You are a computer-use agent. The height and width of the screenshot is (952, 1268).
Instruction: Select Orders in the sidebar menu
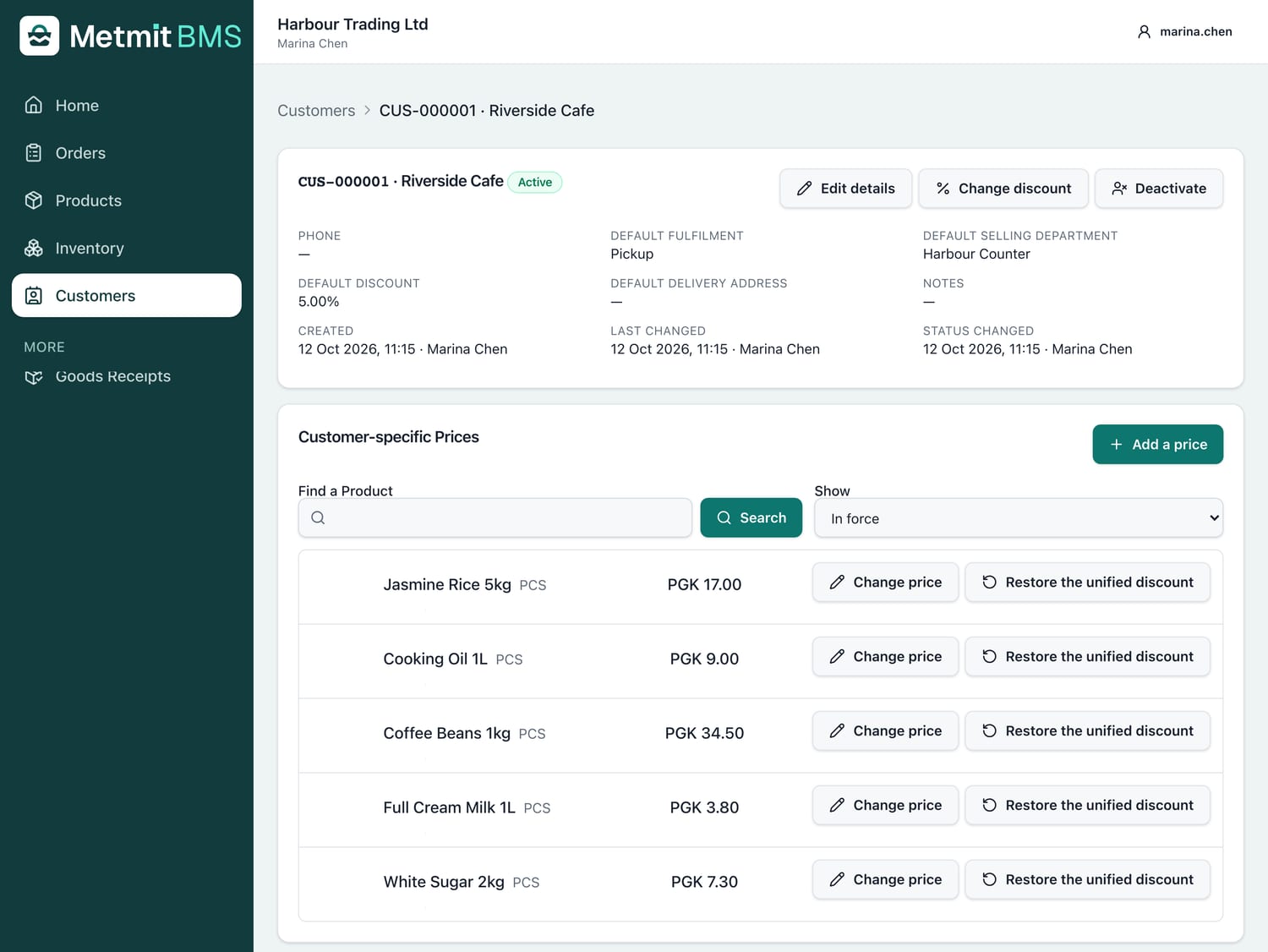point(127,153)
